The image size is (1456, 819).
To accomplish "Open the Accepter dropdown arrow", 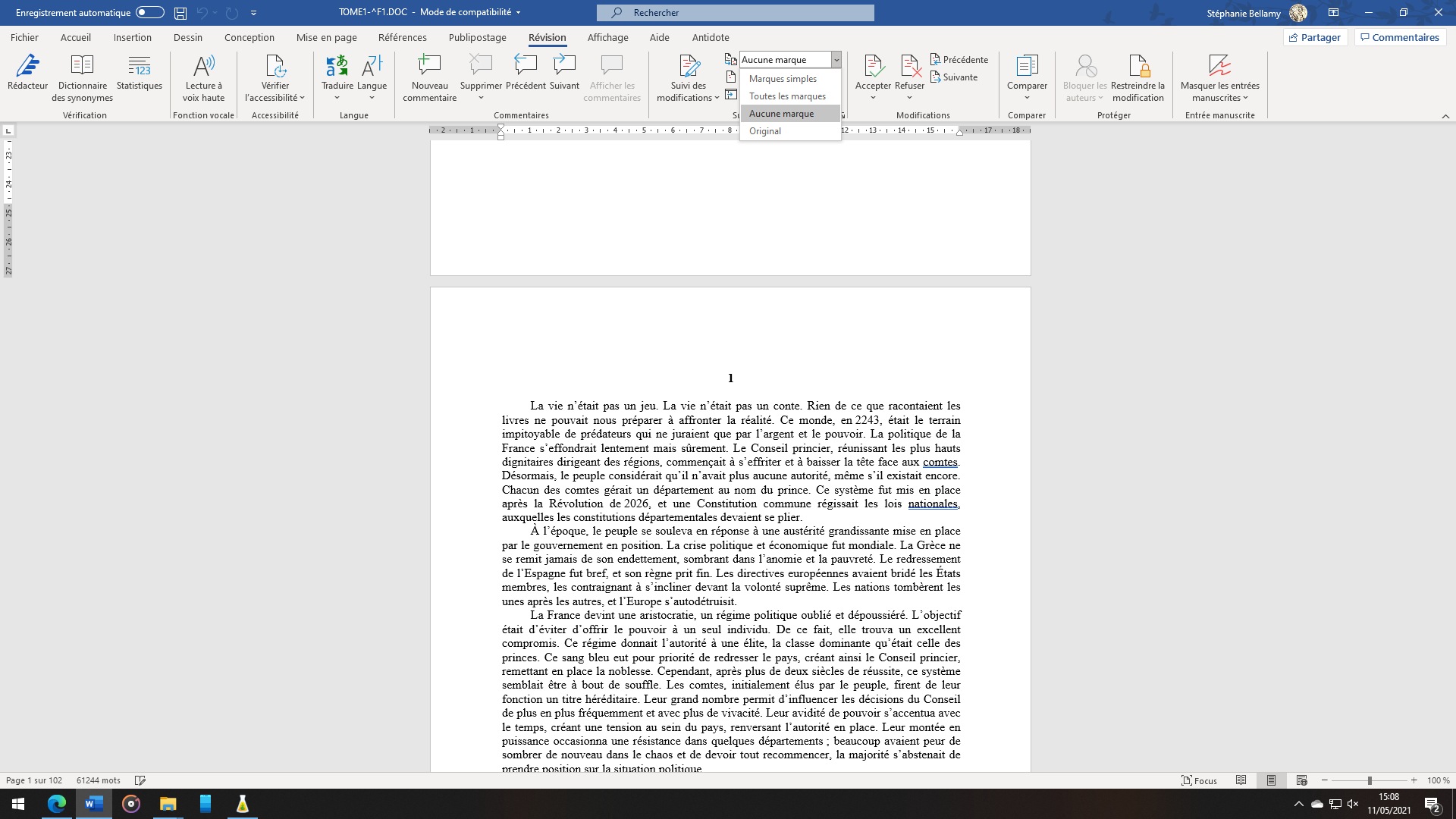I will [873, 98].
